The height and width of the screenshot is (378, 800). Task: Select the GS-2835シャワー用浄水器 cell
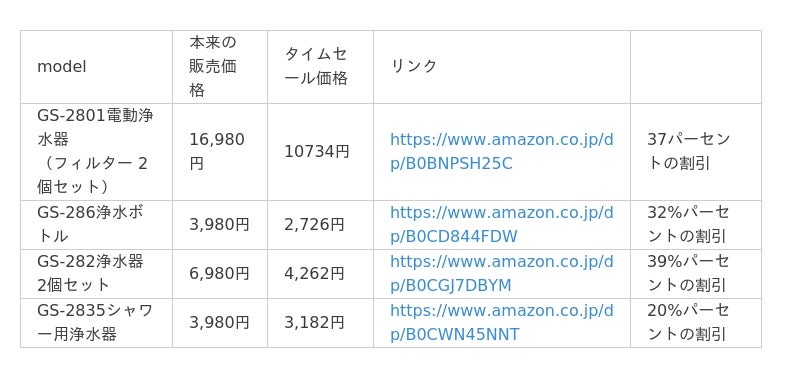pos(96,323)
